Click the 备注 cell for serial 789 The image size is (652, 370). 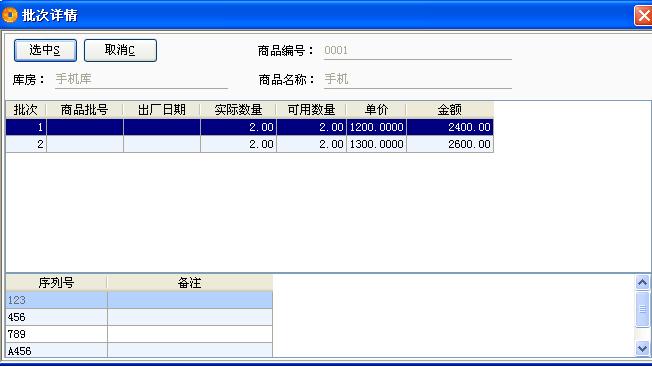coord(190,334)
